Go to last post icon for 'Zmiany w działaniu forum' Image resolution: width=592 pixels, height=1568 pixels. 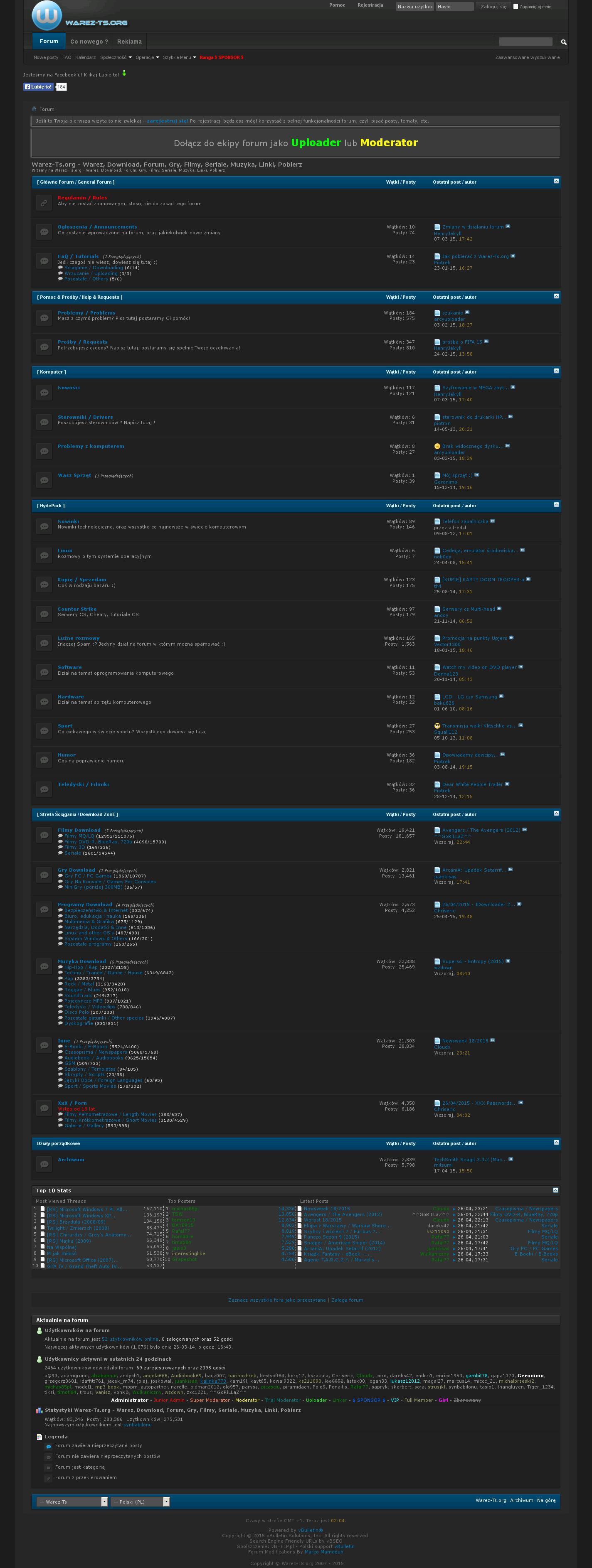[508, 226]
